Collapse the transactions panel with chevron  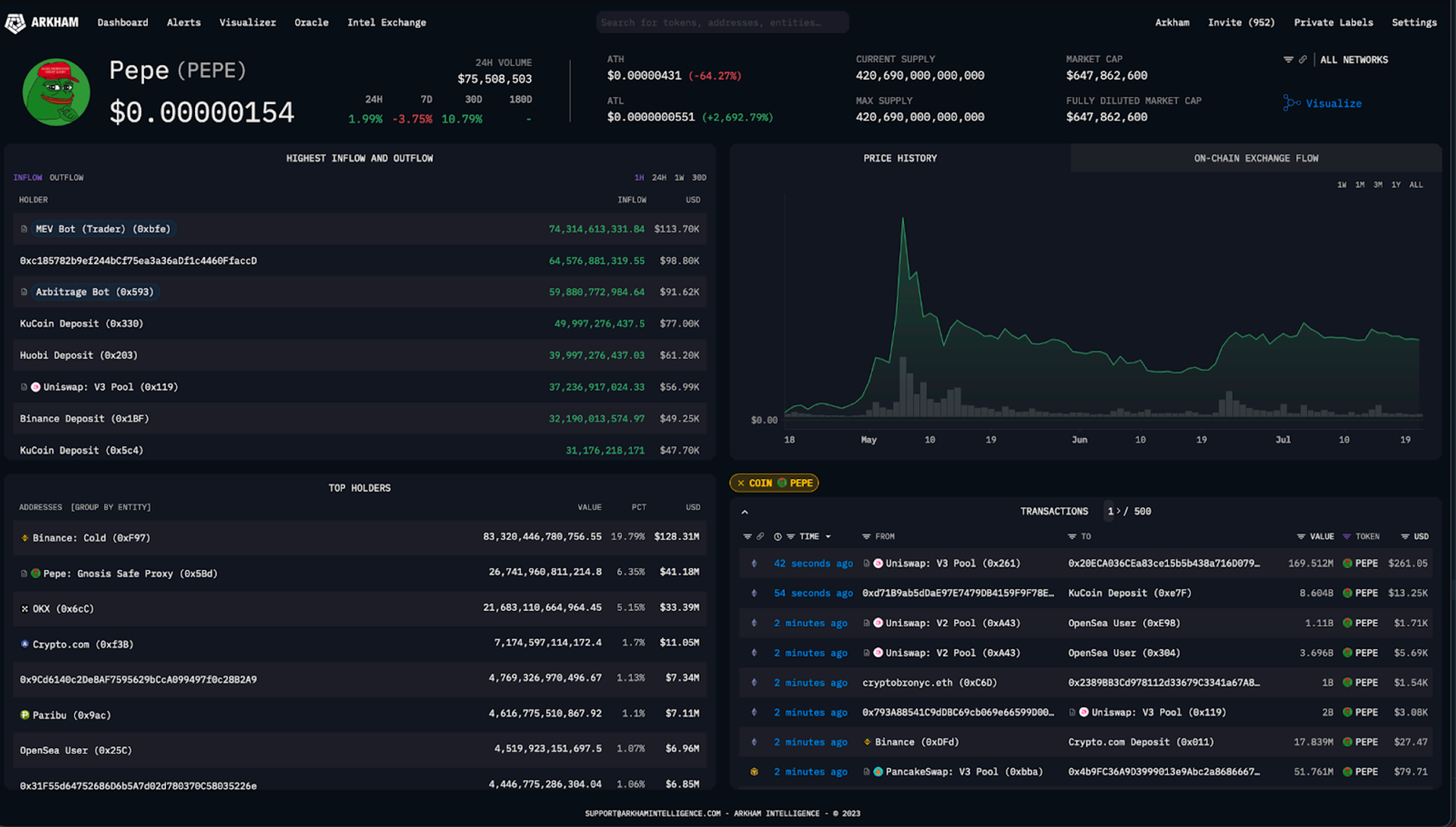[745, 512]
